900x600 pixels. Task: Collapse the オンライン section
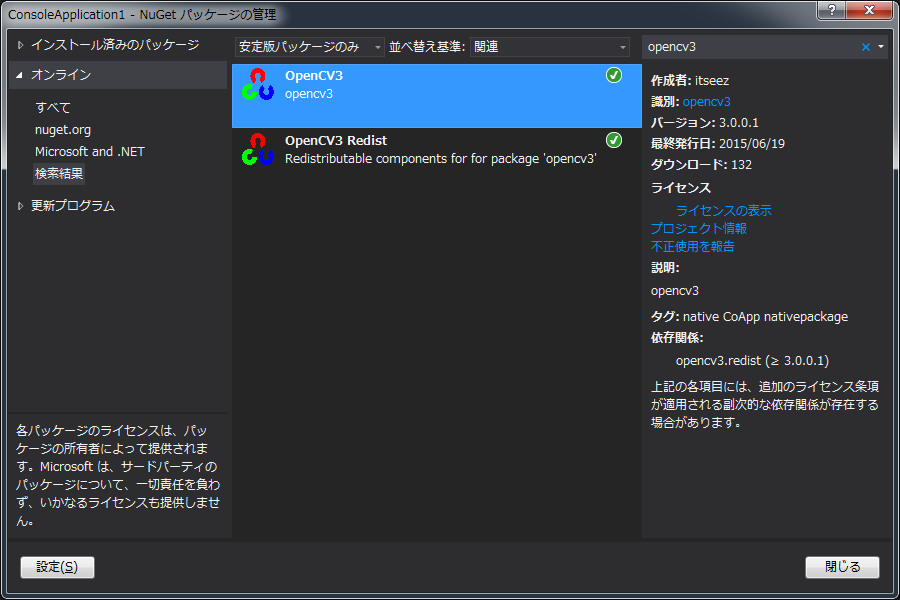tap(20, 75)
